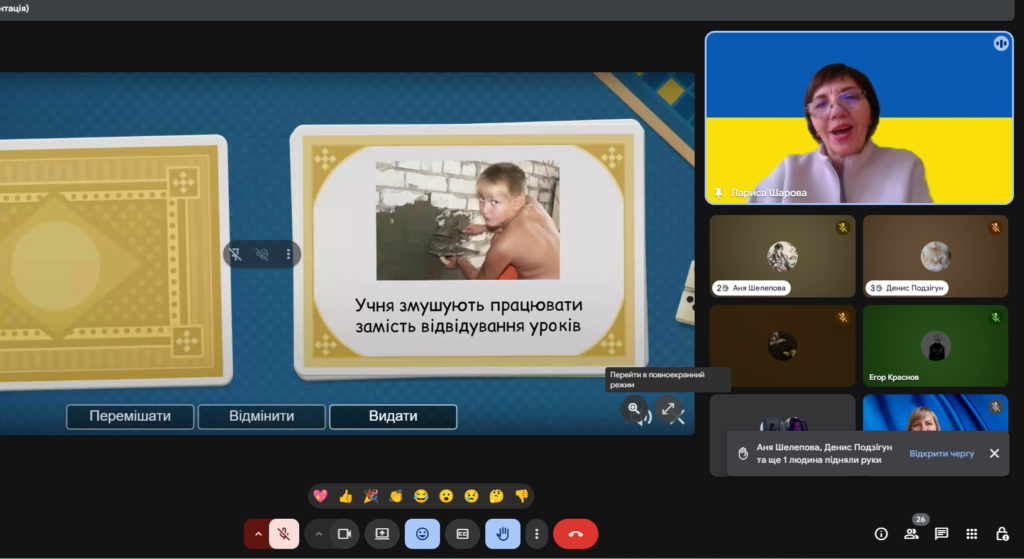Lower the raised hand
This screenshot has height=559, width=1024.
[x=502, y=534]
